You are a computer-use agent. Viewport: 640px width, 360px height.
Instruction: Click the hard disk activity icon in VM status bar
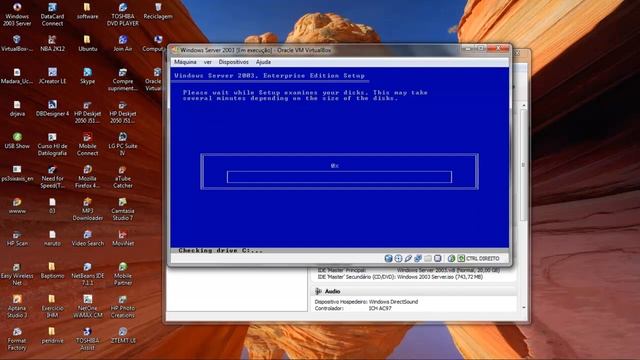[x=388, y=258]
